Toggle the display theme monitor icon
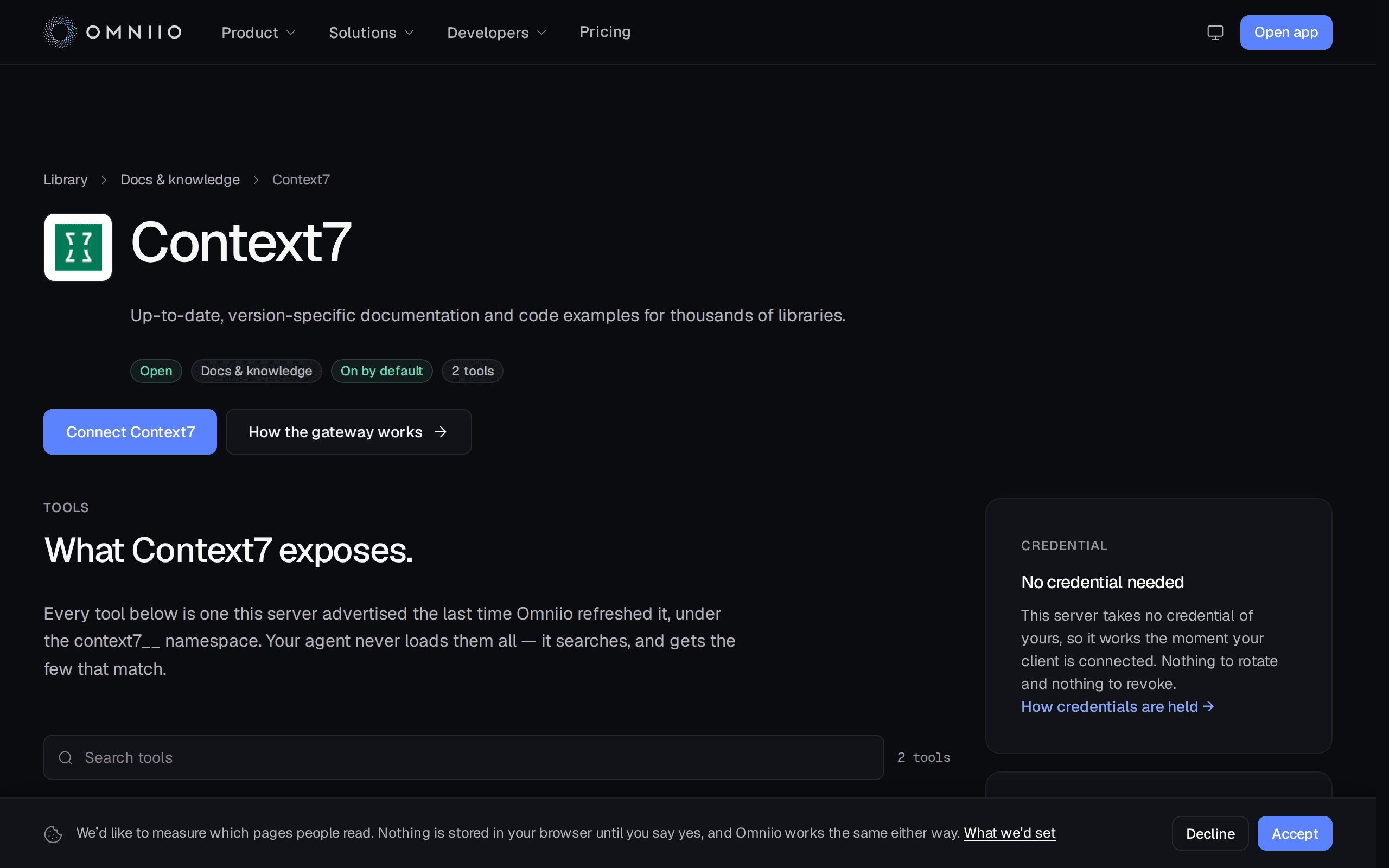Image resolution: width=1389 pixels, height=868 pixels. coord(1215,32)
